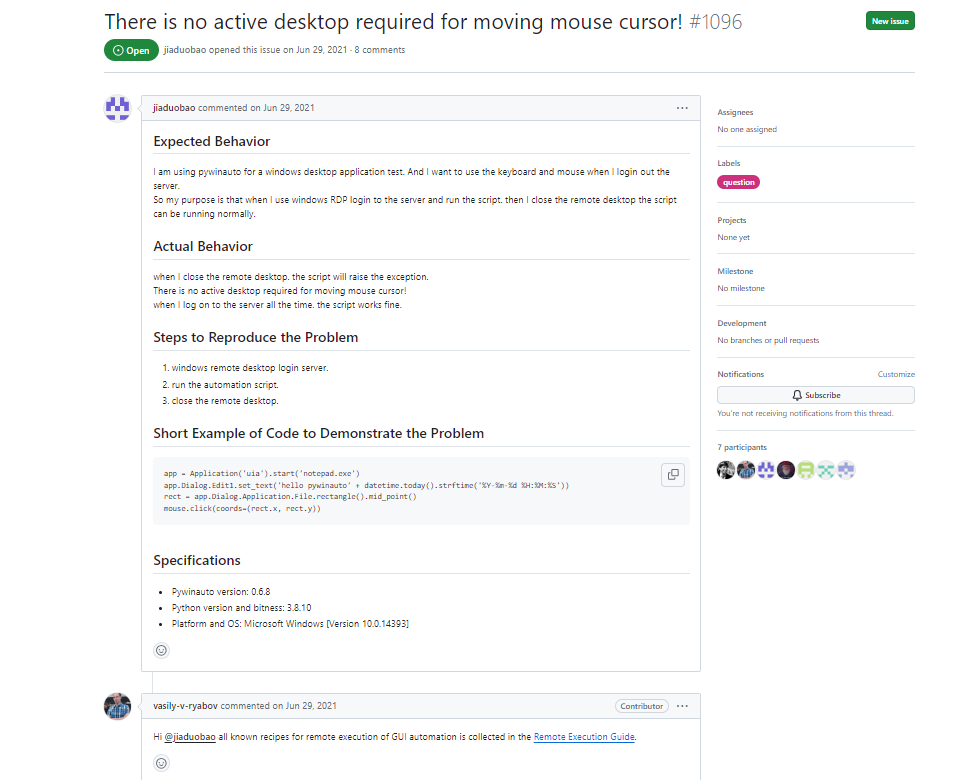Copy the code snippet with the copy icon
Viewport: 961px width, 780px height.
(x=673, y=475)
